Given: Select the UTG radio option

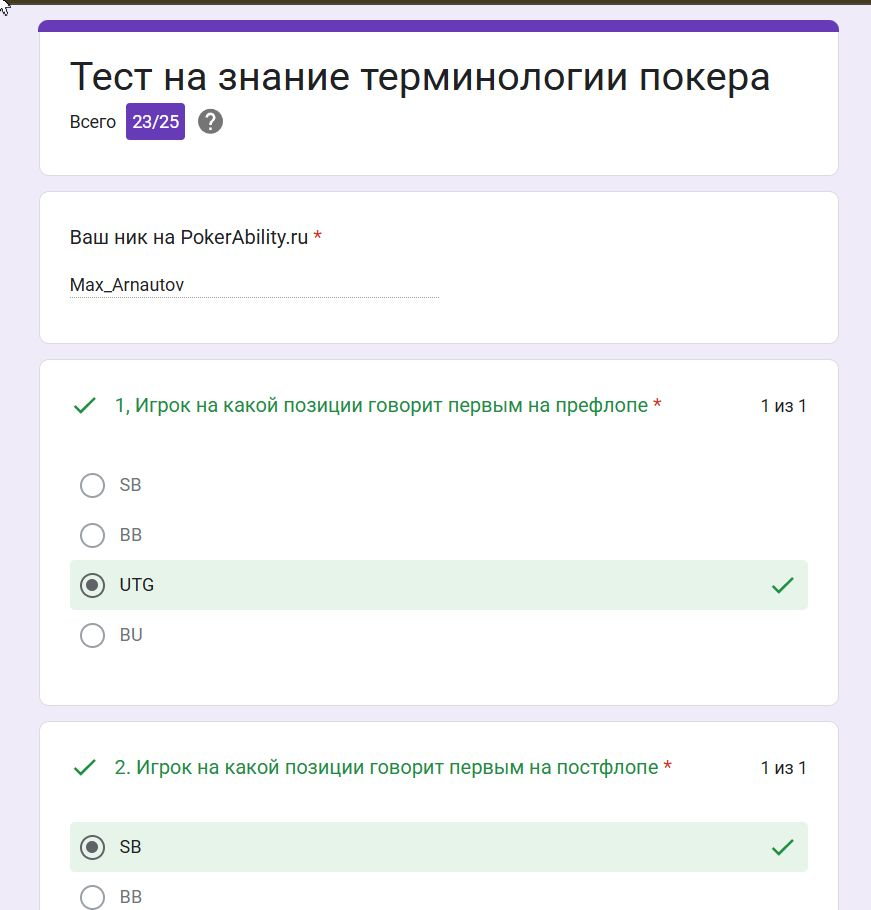Looking at the screenshot, I should [x=92, y=585].
